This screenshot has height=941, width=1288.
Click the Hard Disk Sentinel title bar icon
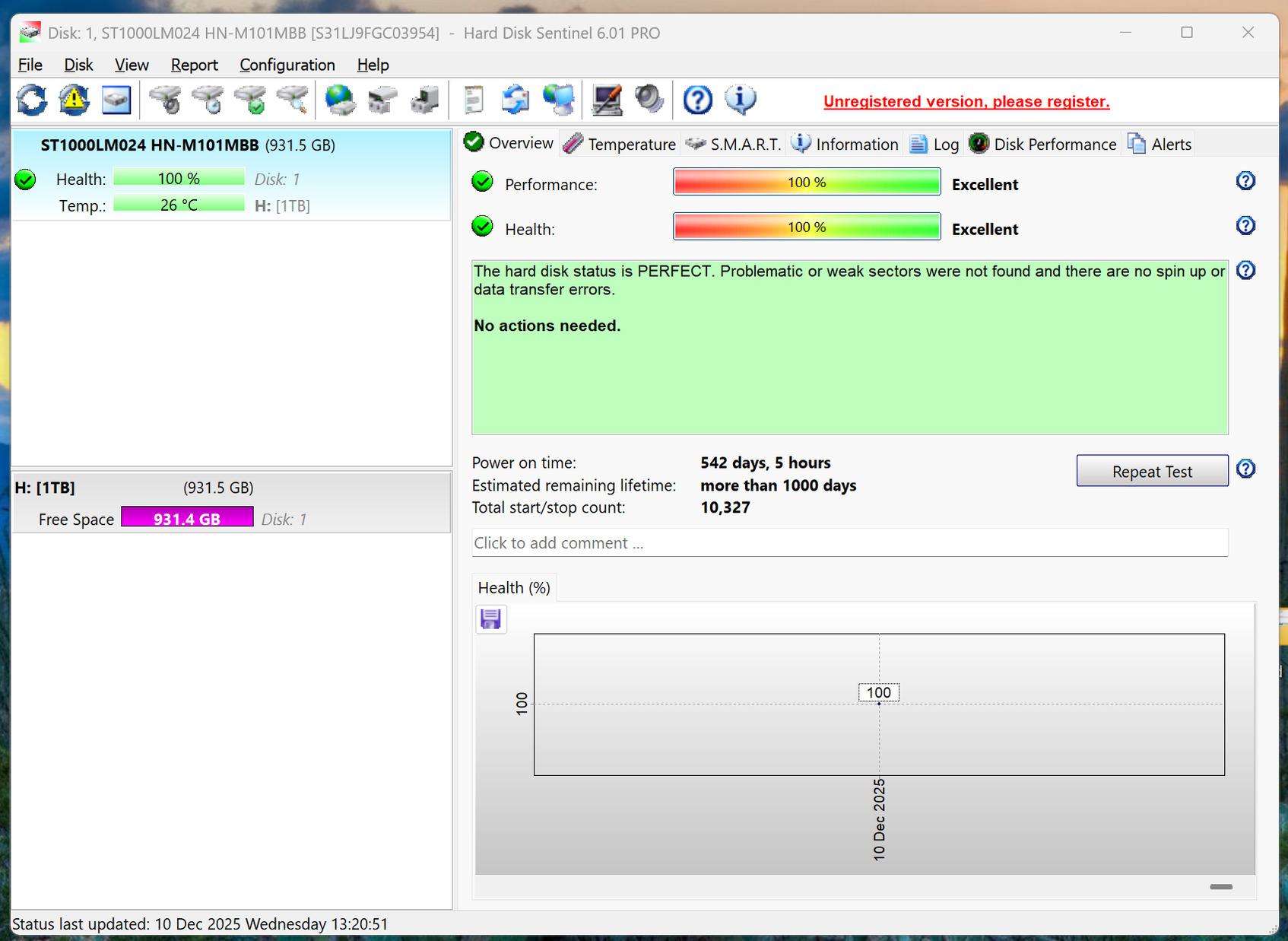coord(30,33)
